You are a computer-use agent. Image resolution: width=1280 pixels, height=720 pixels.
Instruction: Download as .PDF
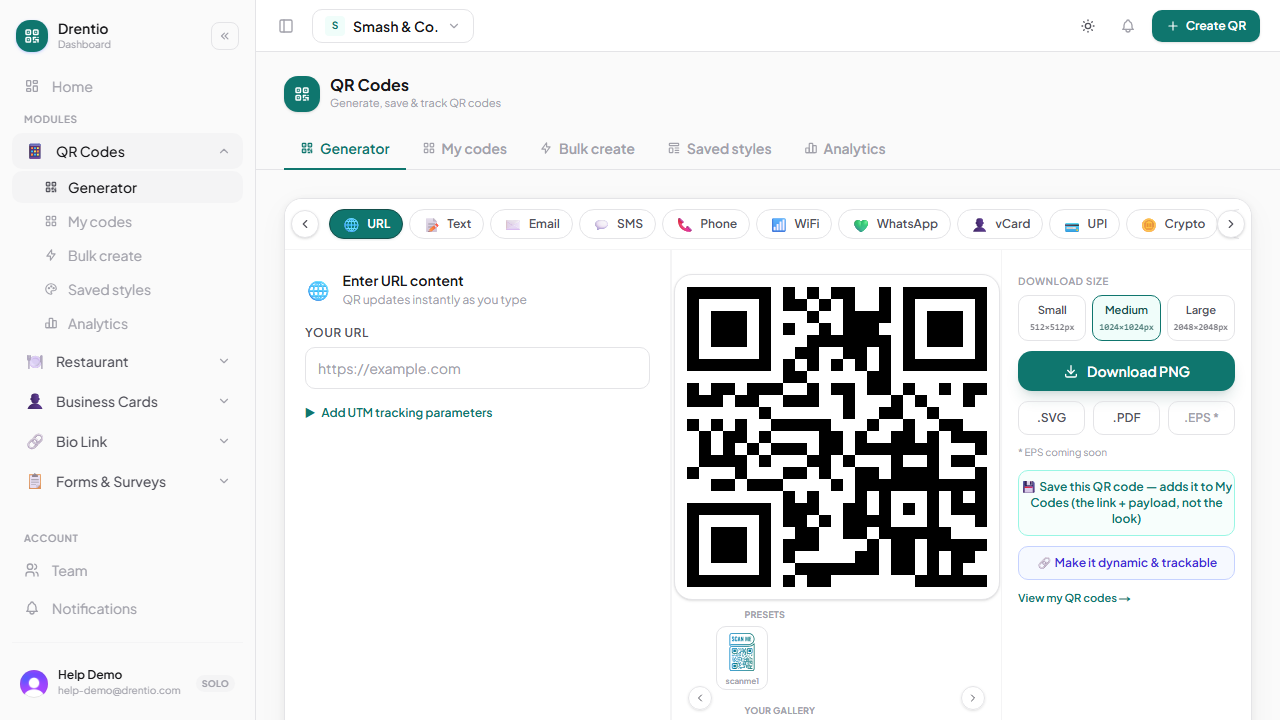click(1126, 418)
